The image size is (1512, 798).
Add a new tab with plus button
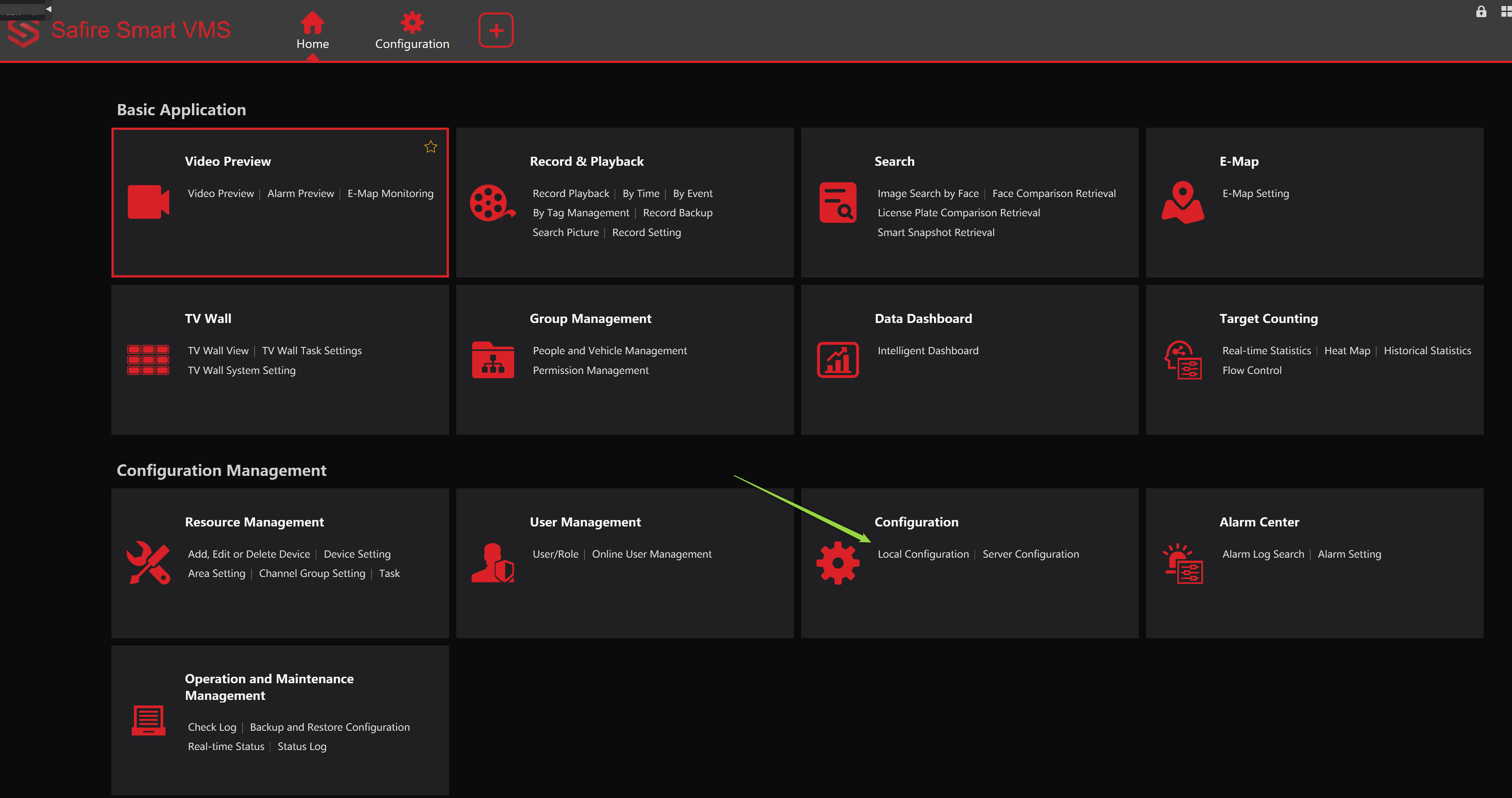tap(496, 30)
